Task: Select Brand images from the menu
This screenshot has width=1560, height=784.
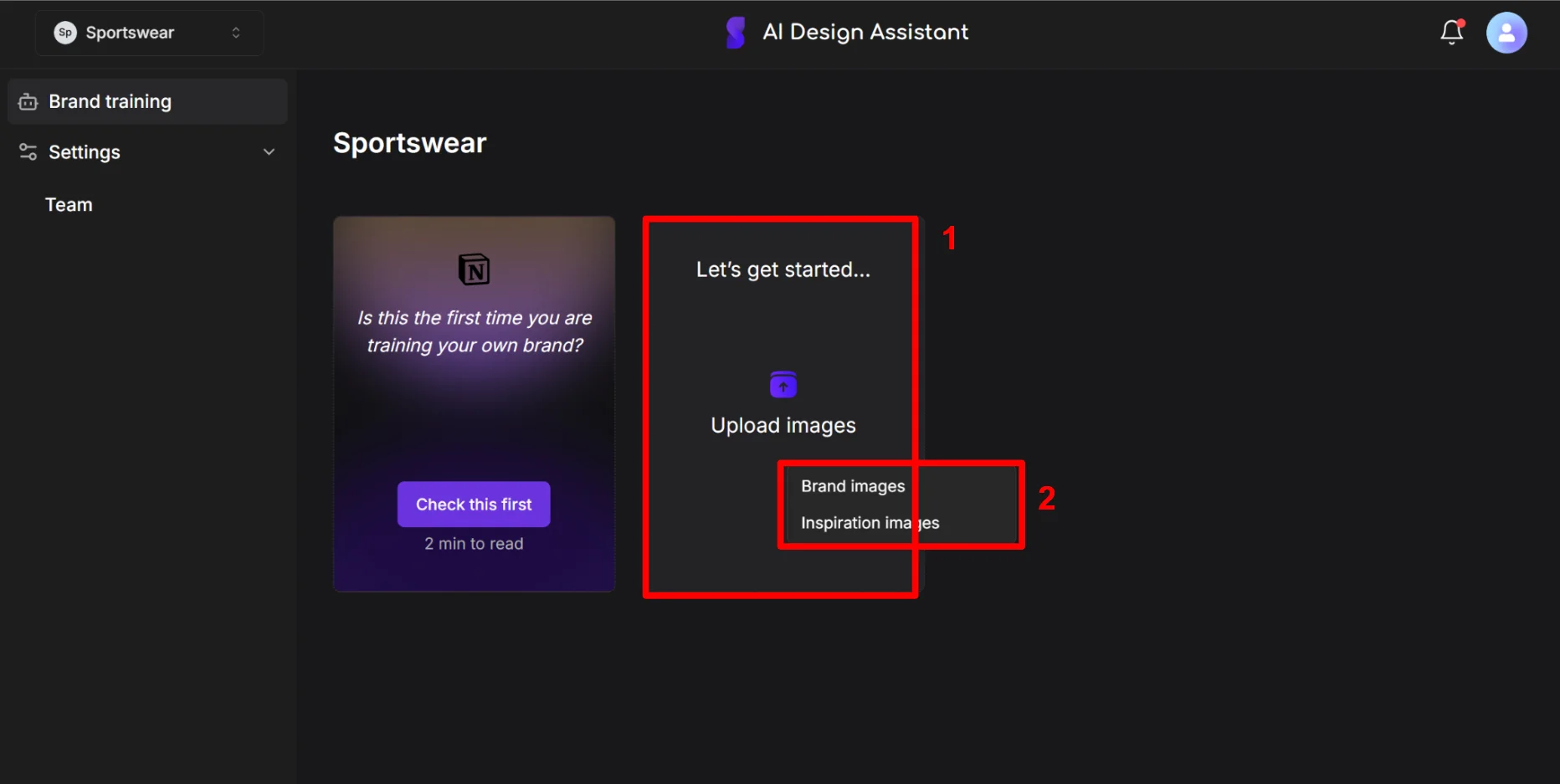Action: point(852,486)
